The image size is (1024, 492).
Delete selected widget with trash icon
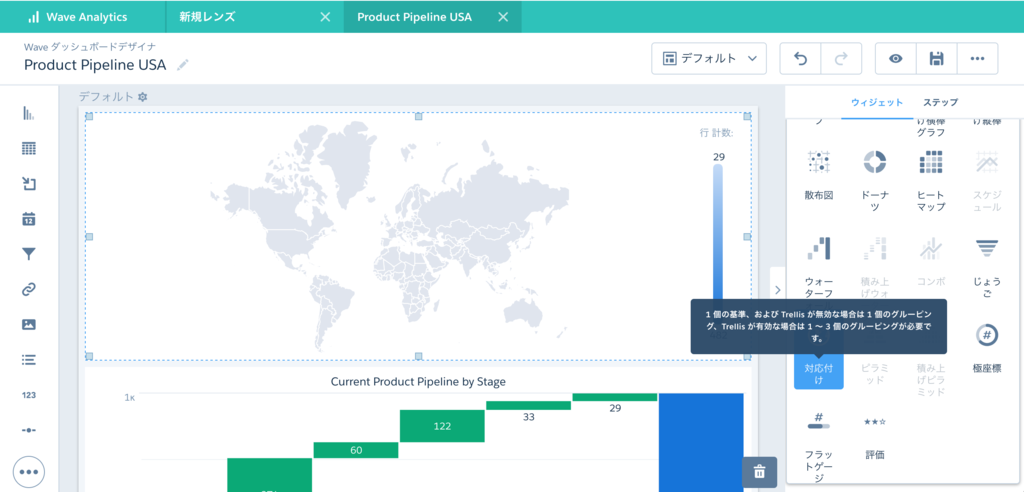760,472
